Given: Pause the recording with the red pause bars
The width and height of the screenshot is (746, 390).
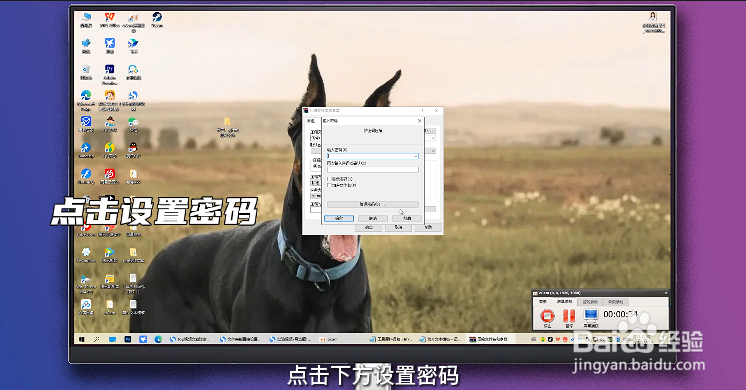Looking at the screenshot, I should tap(569, 317).
